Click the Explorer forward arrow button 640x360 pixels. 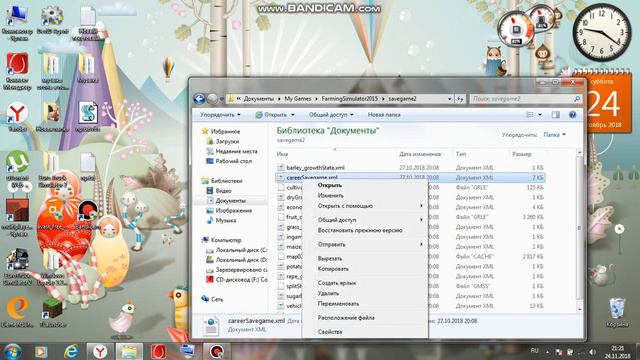[212, 99]
